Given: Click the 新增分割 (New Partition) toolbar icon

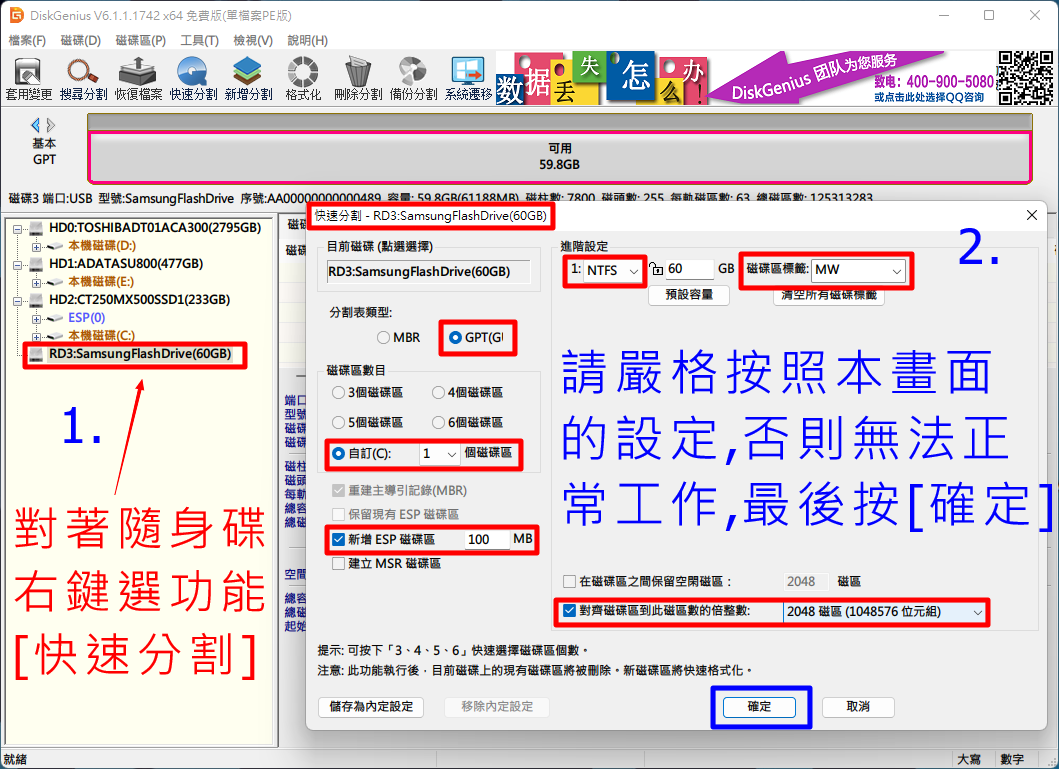Looking at the screenshot, I should coord(248,78).
